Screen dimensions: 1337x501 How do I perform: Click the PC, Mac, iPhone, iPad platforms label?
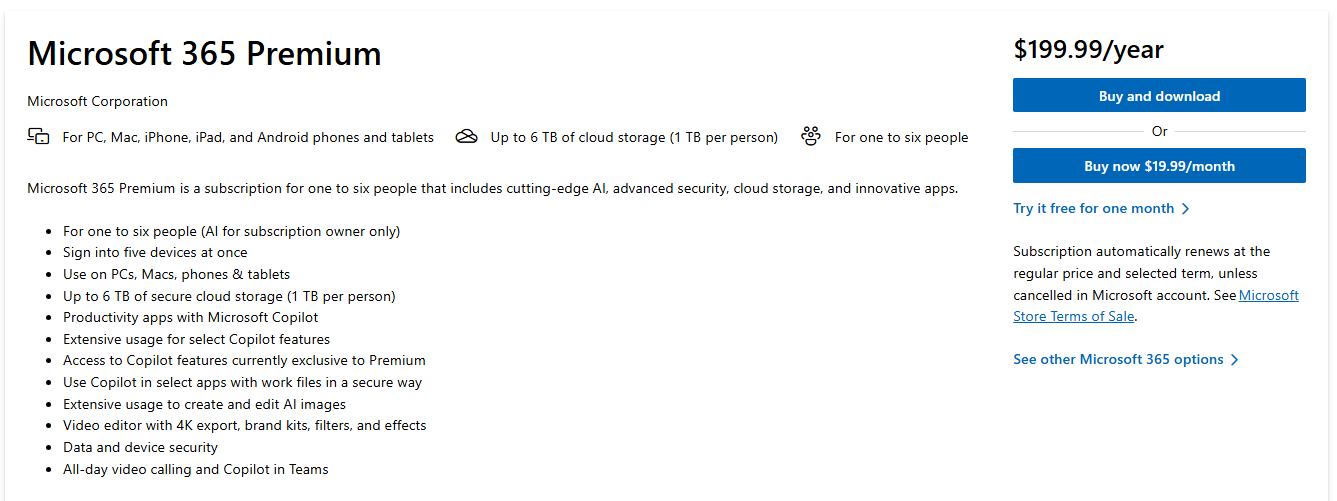[248, 137]
